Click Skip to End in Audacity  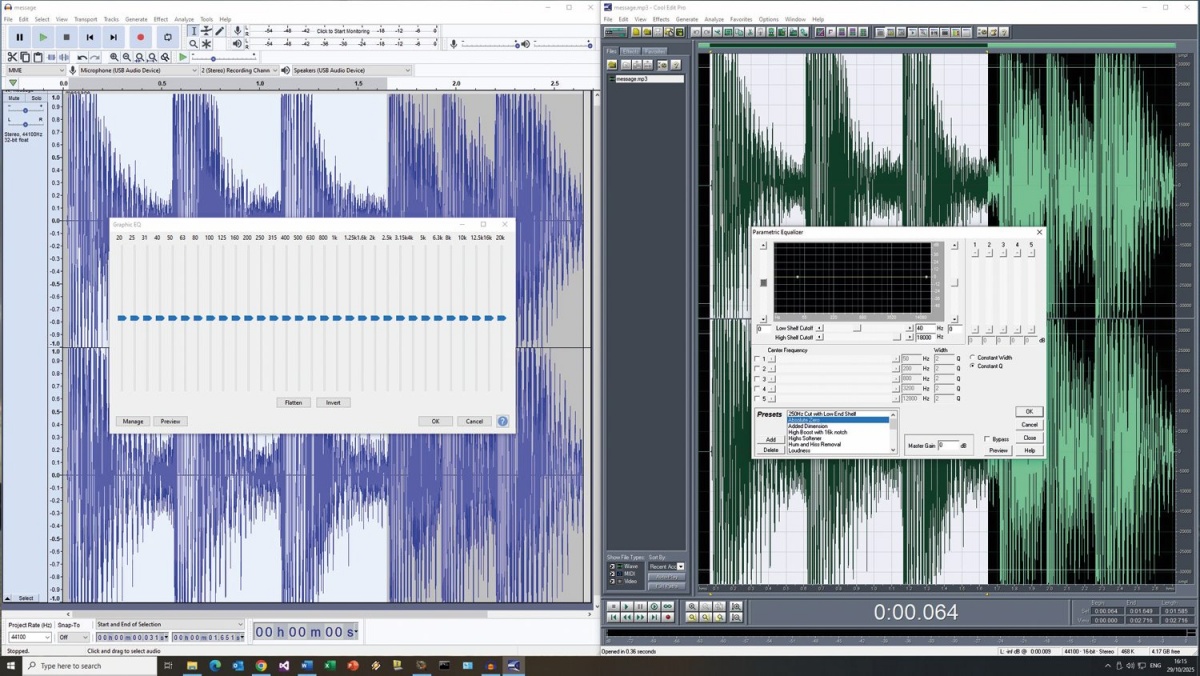pos(115,37)
